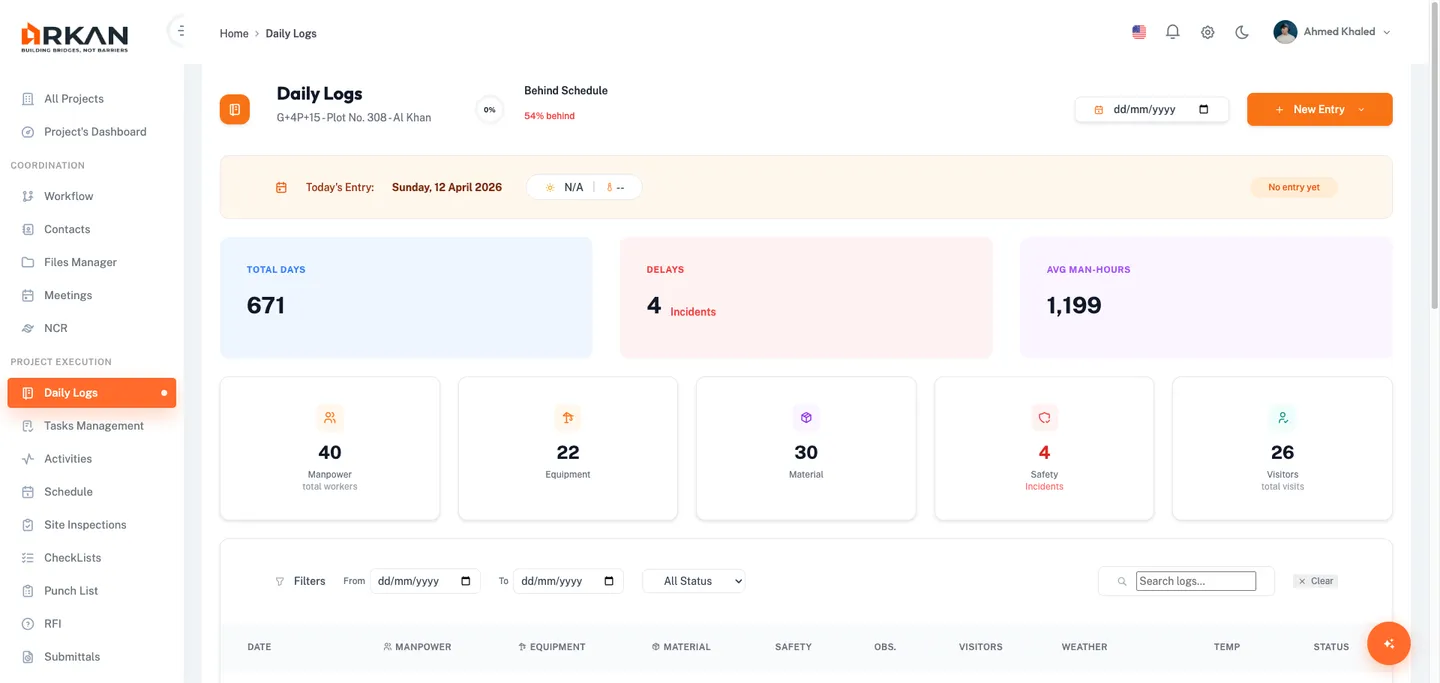Click the Clear filters button

pos(1315,581)
